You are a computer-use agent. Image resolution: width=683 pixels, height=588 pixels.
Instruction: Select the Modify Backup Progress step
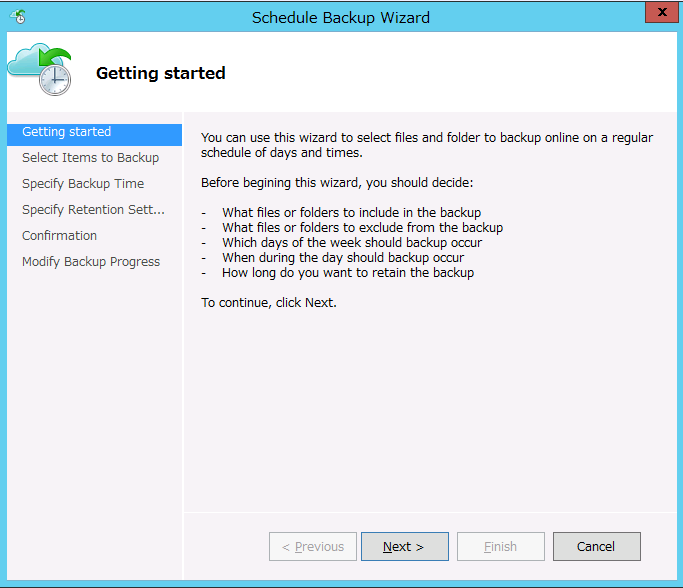coord(91,262)
